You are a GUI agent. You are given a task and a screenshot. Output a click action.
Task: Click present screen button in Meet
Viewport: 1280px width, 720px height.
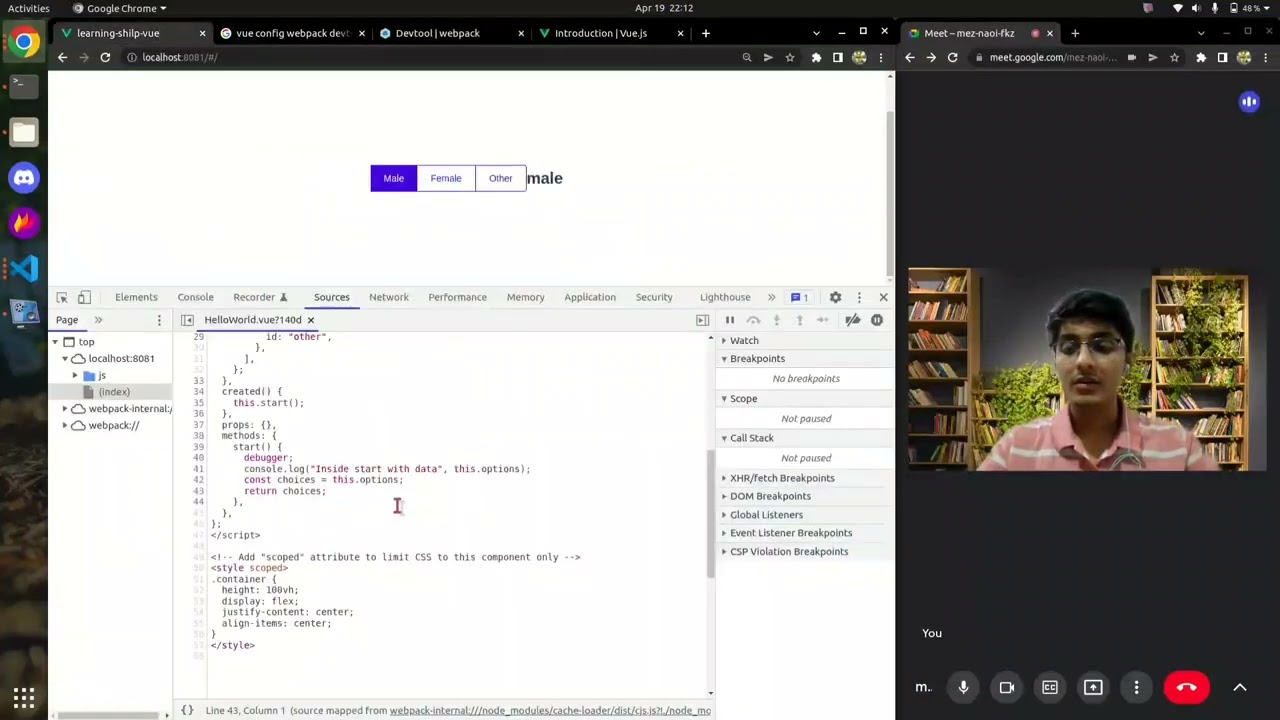click(1093, 687)
